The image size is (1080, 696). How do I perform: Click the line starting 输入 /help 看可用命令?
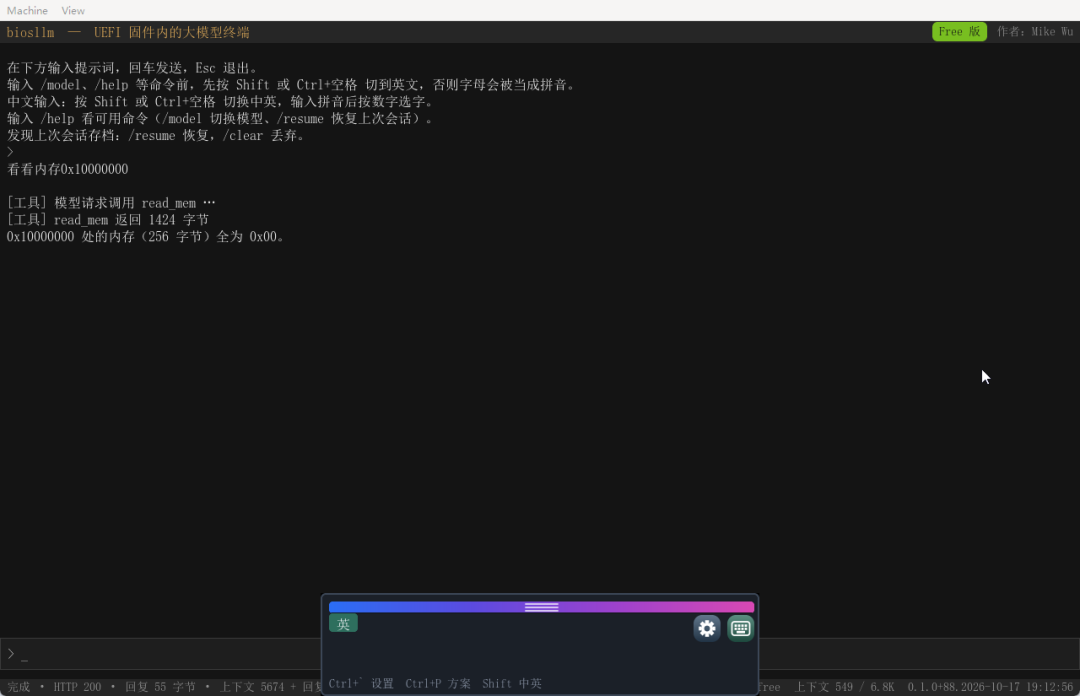click(x=220, y=119)
